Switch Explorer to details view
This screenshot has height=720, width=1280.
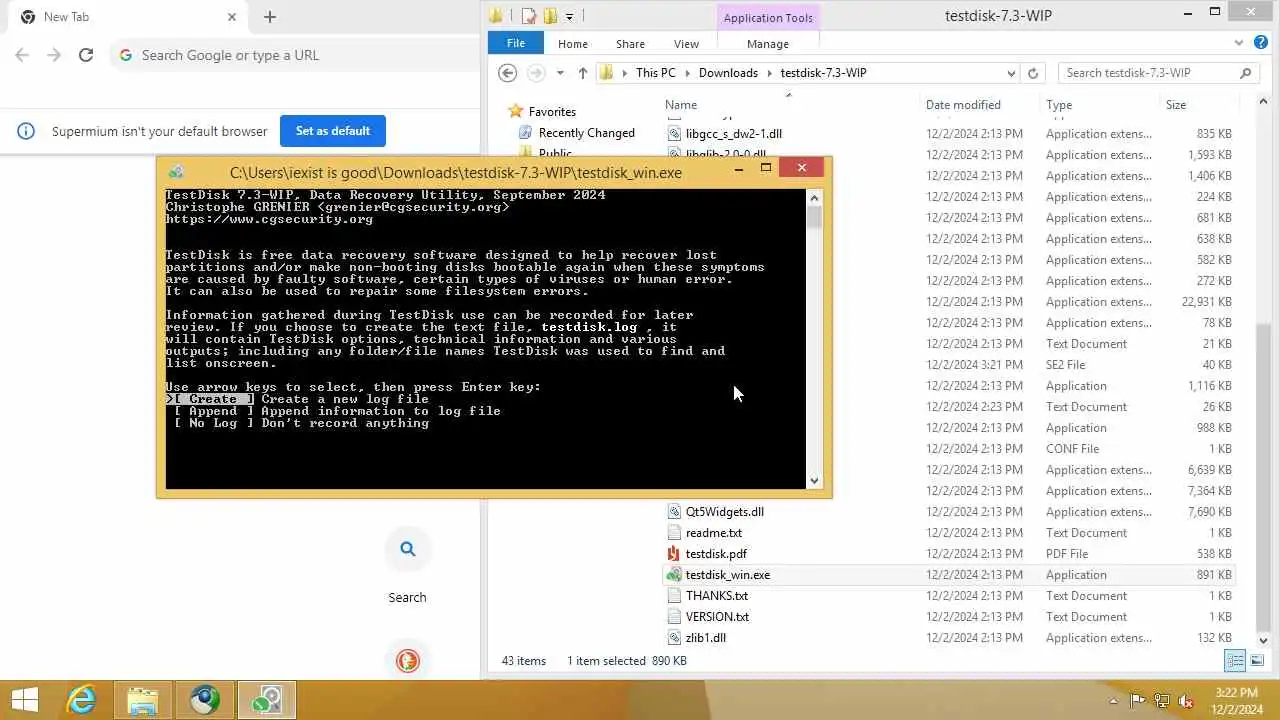coord(1235,660)
